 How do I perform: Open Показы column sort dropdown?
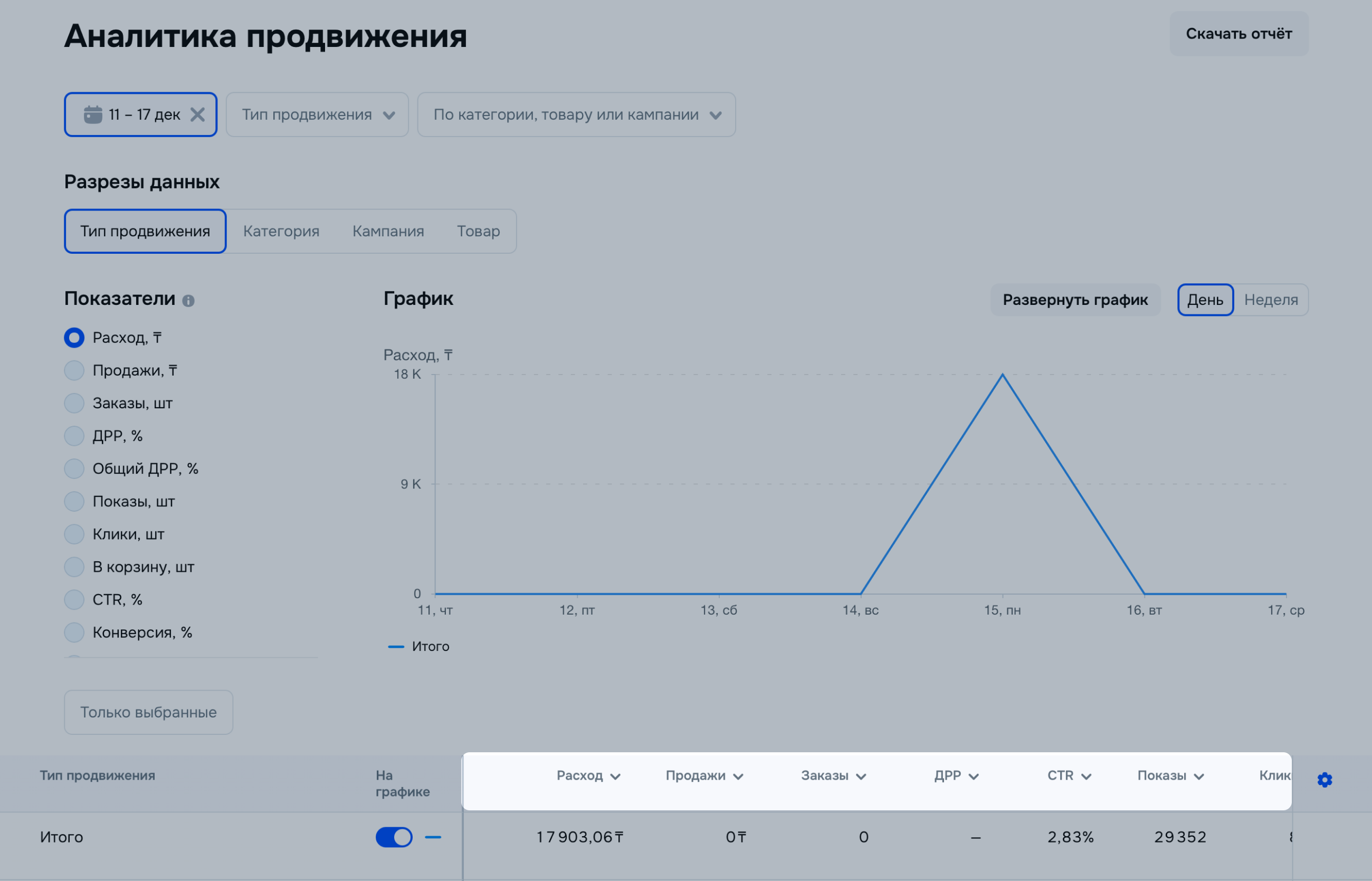[x=1199, y=777]
